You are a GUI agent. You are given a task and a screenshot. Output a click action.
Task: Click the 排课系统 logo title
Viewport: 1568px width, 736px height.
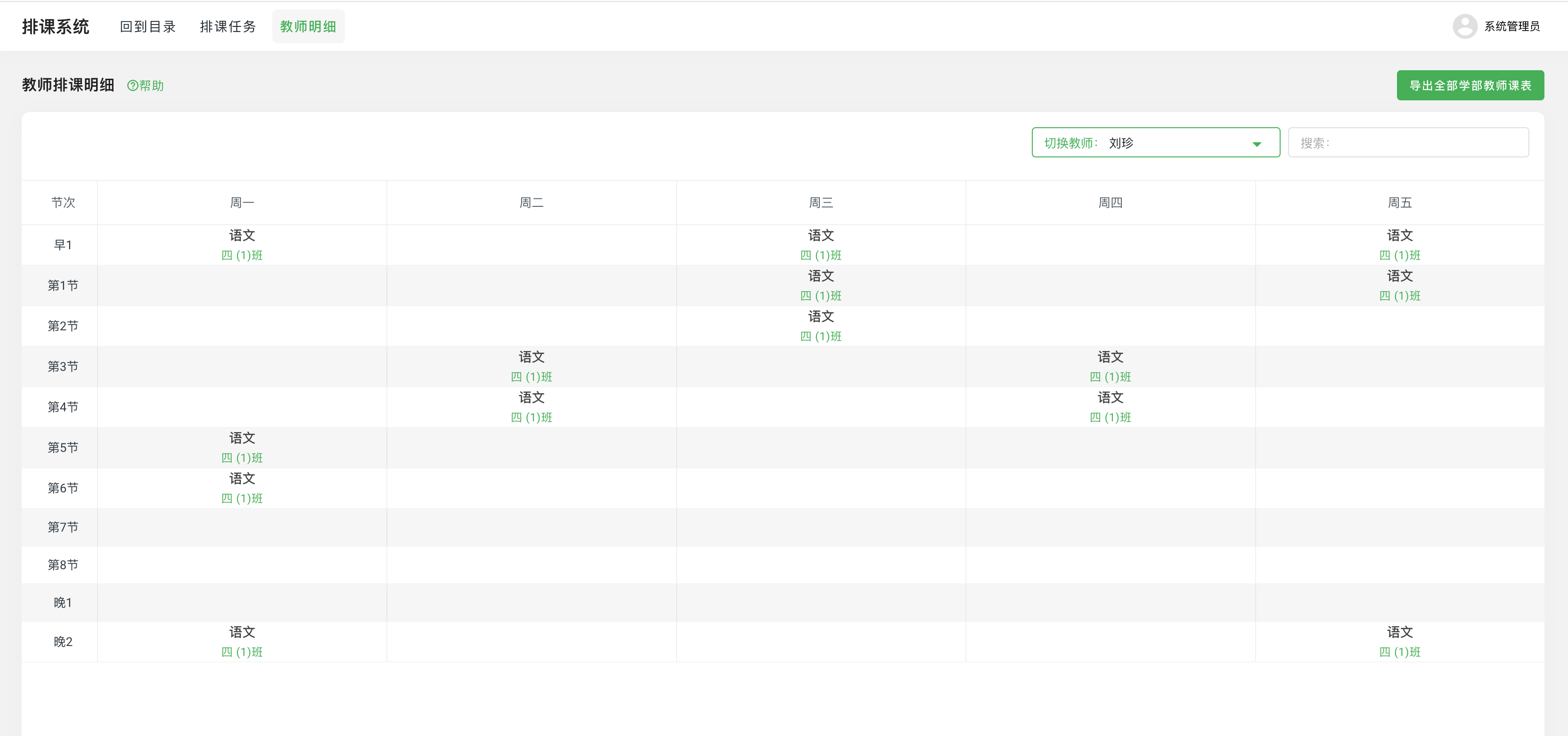(56, 27)
